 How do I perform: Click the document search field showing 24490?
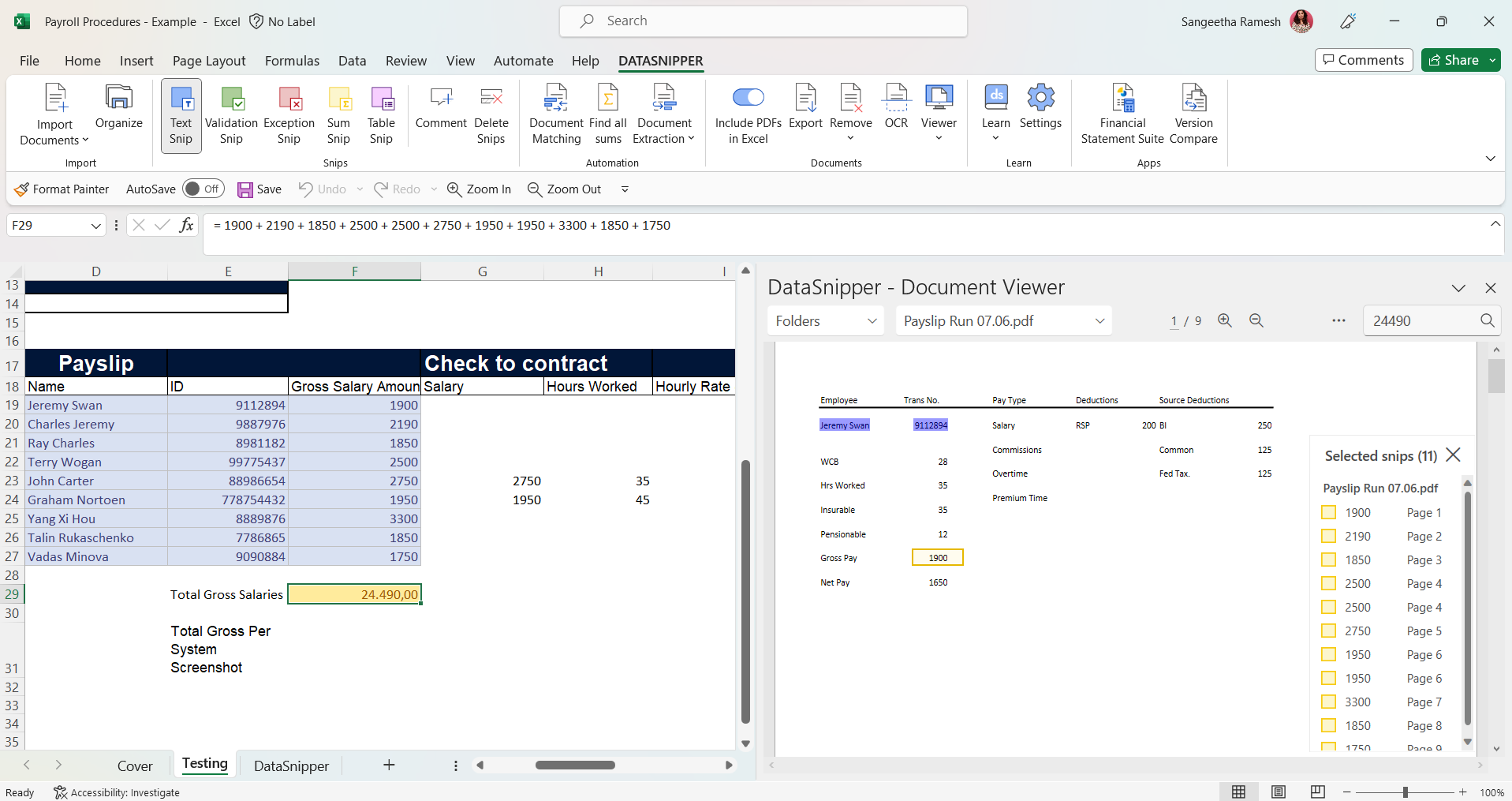pyautogui.click(x=1420, y=320)
